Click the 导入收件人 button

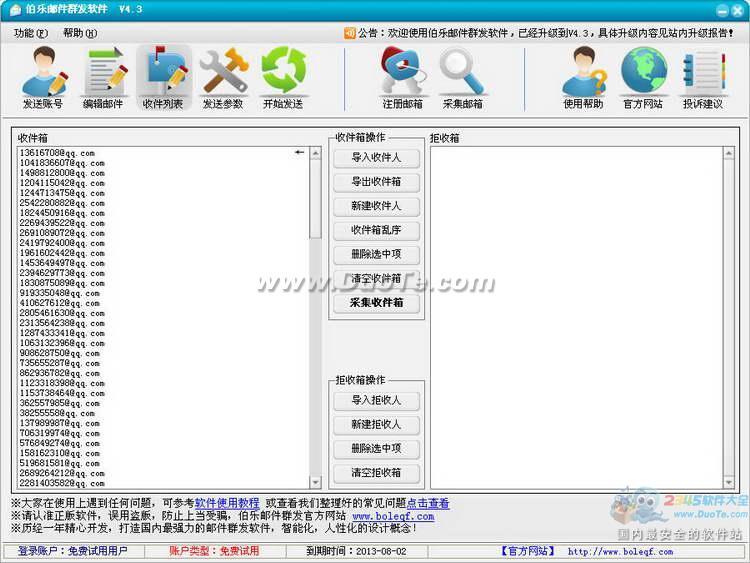[x=376, y=158]
